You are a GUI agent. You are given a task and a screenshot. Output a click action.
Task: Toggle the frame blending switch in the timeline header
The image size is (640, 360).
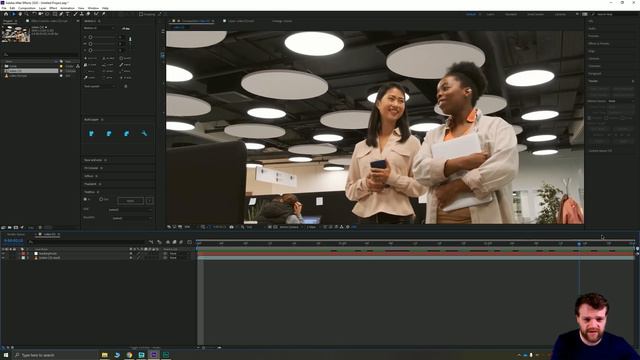pyautogui.click(x=174, y=242)
